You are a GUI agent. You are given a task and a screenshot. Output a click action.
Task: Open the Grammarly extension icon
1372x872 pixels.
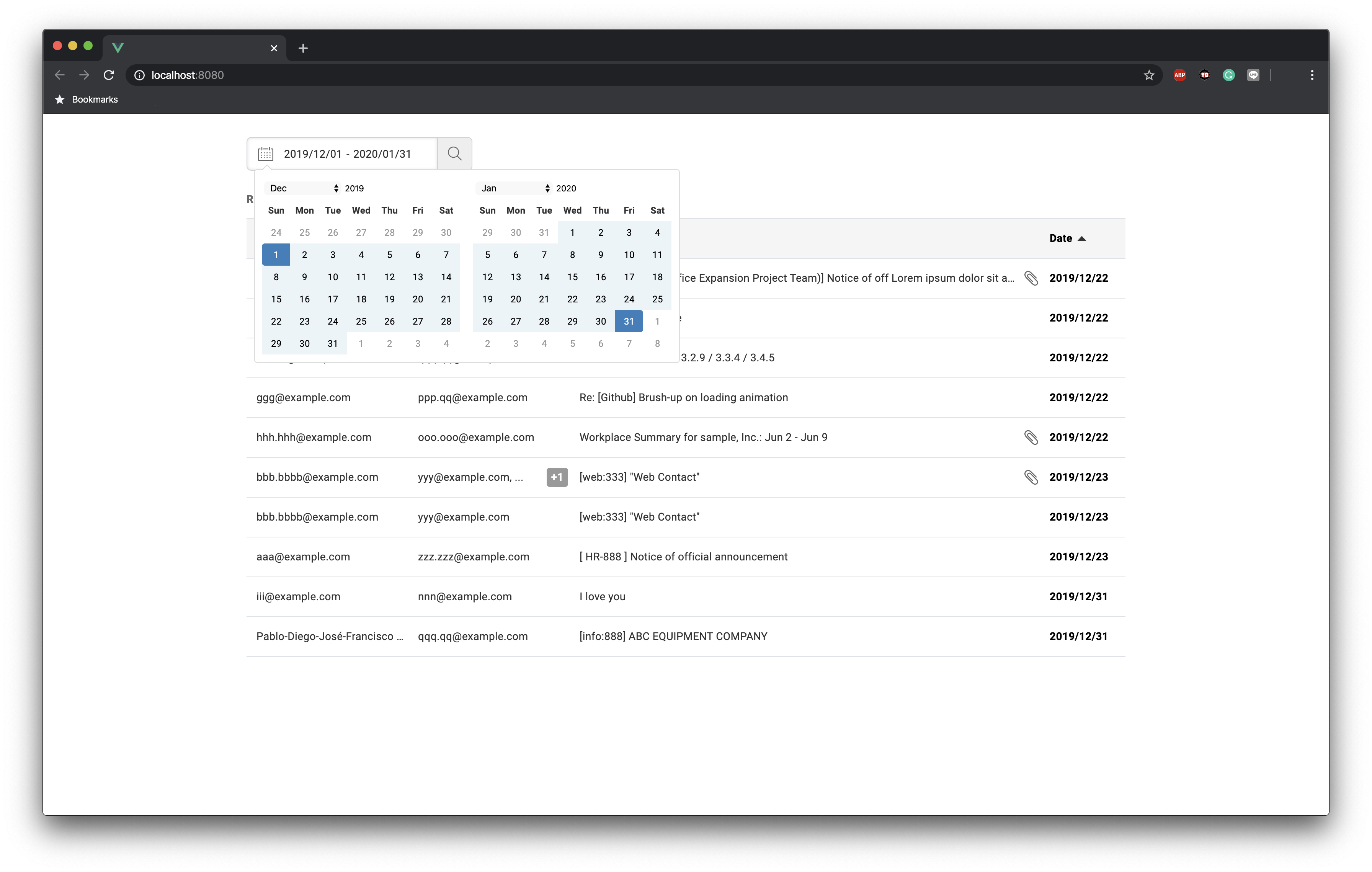coord(1228,75)
